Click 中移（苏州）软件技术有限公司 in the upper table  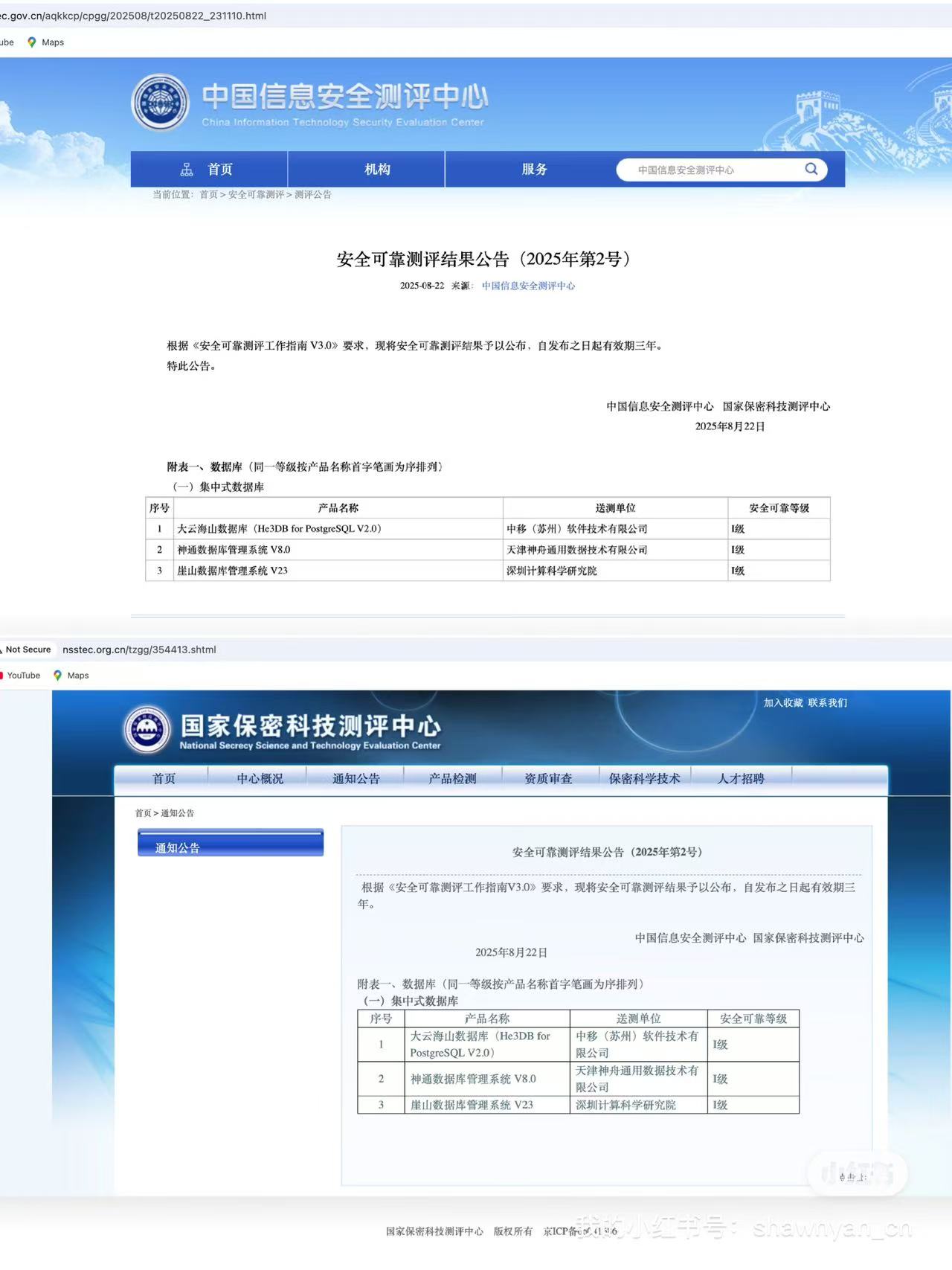click(577, 529)
